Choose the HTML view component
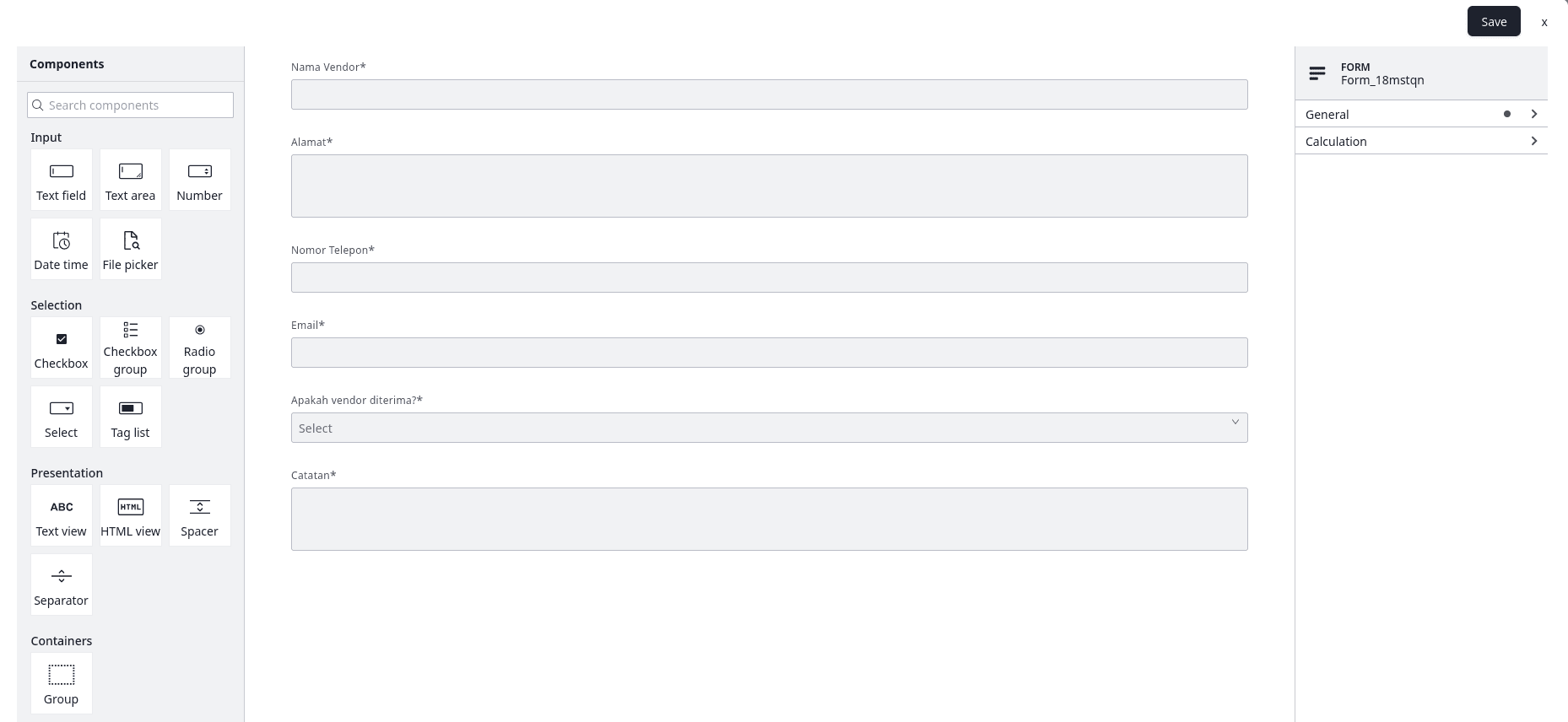The image size is (1568, 722). pos(131,516)
